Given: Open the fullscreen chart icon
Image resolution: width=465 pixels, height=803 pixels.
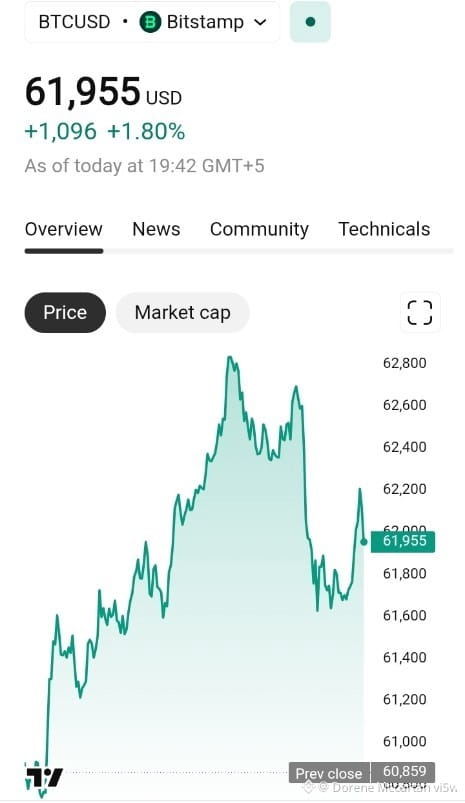Looking at the screenshot, I should coord(419,312).
